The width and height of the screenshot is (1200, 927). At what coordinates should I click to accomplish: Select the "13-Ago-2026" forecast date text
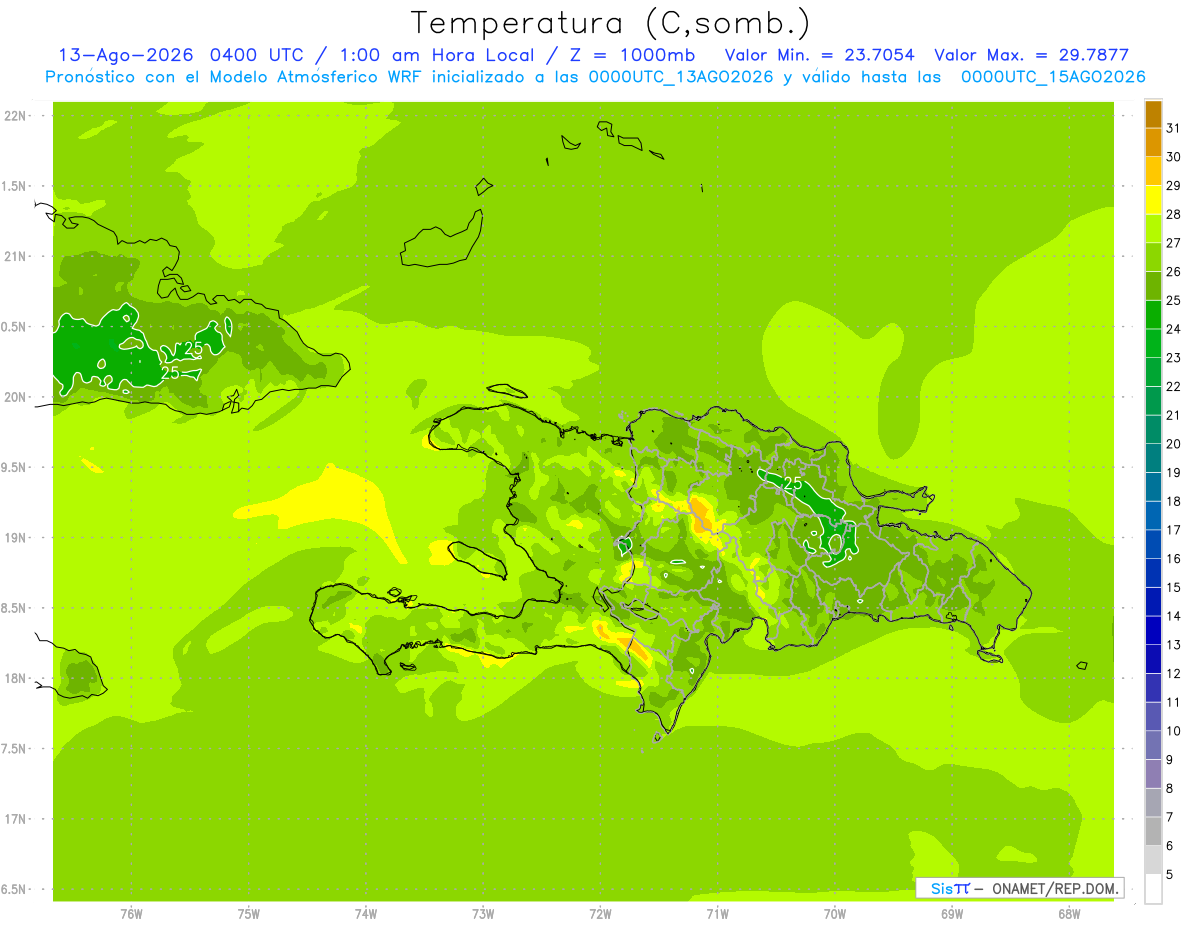(127, 55)
